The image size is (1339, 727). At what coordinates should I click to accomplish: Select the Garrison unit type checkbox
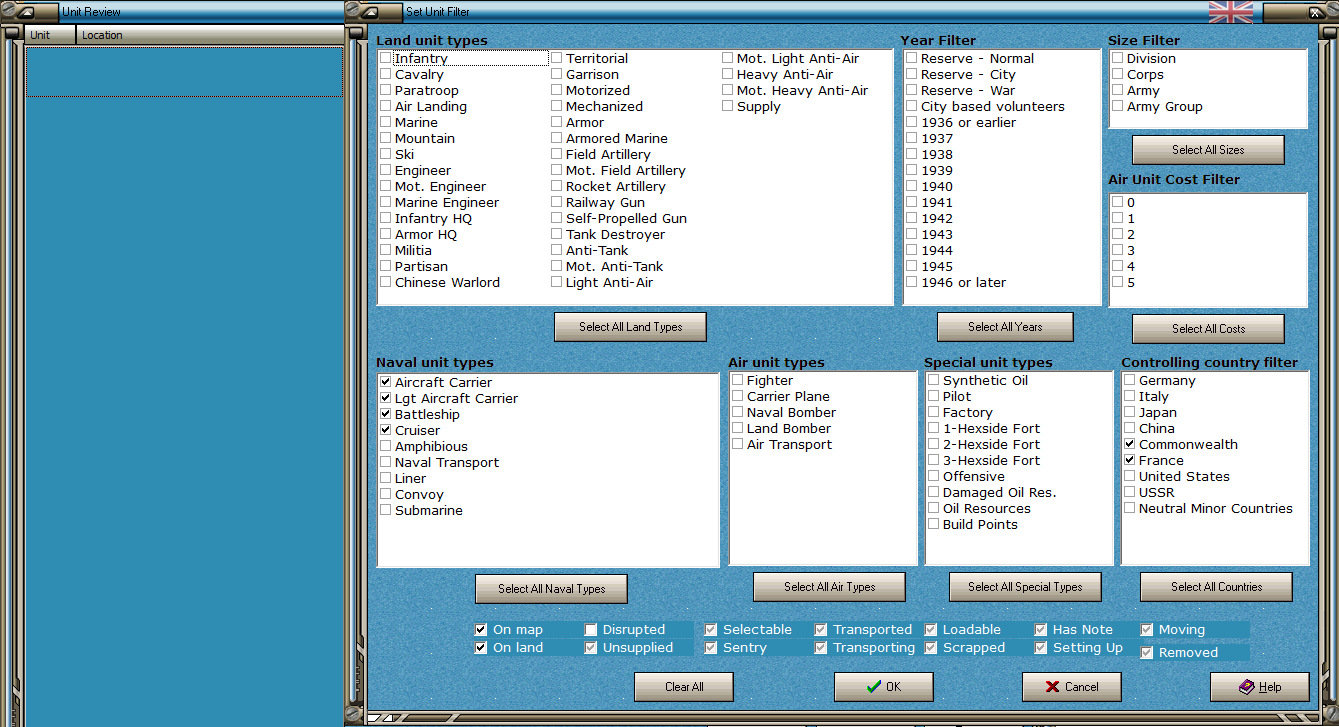click(556, 74)
